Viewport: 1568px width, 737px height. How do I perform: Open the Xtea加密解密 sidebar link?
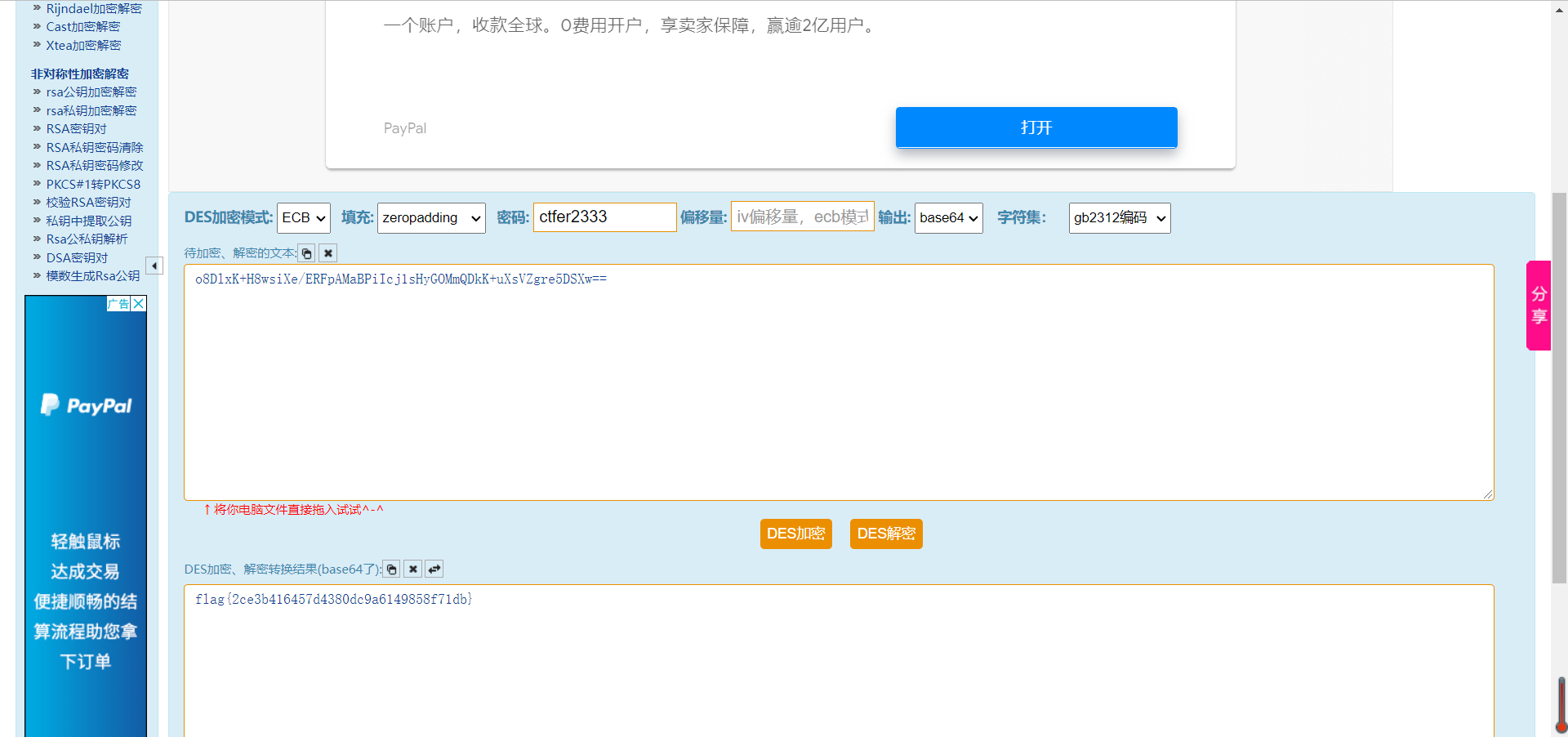pos(83,46)
